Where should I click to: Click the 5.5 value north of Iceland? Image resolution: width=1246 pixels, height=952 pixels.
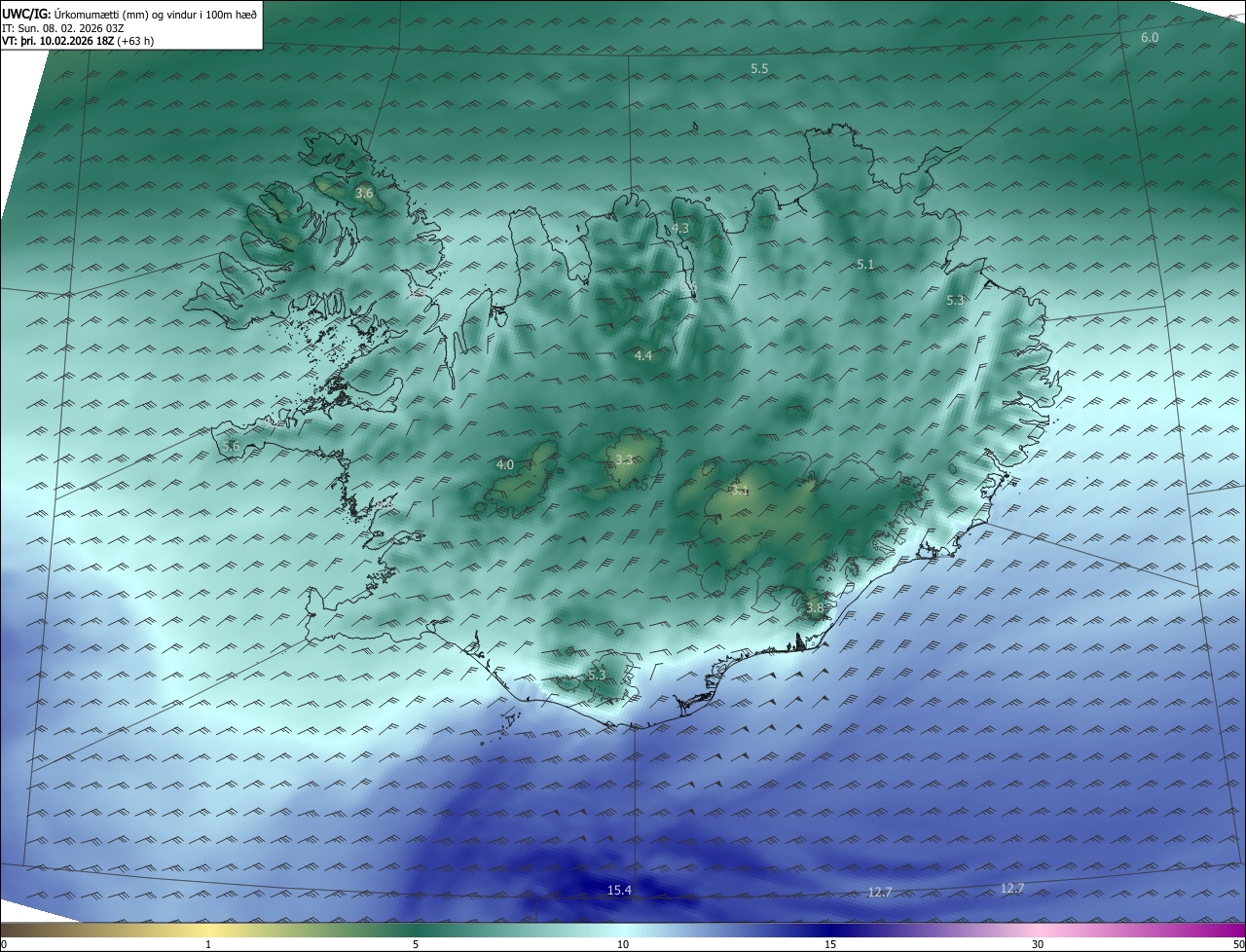pos(760,68)
